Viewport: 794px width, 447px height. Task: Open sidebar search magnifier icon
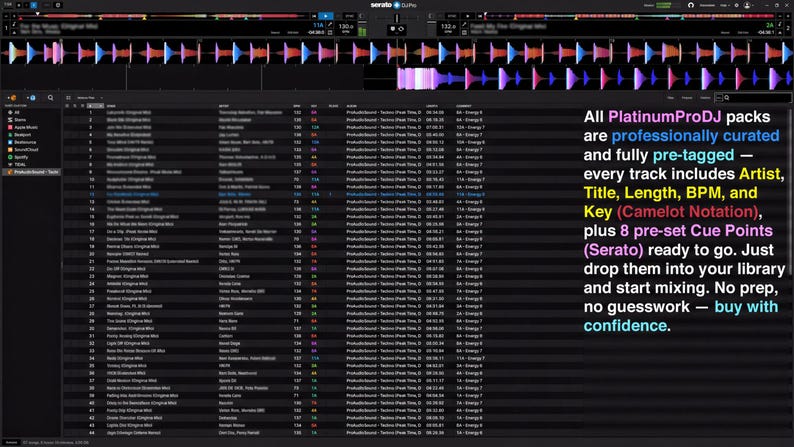click(x=50, y=98)
